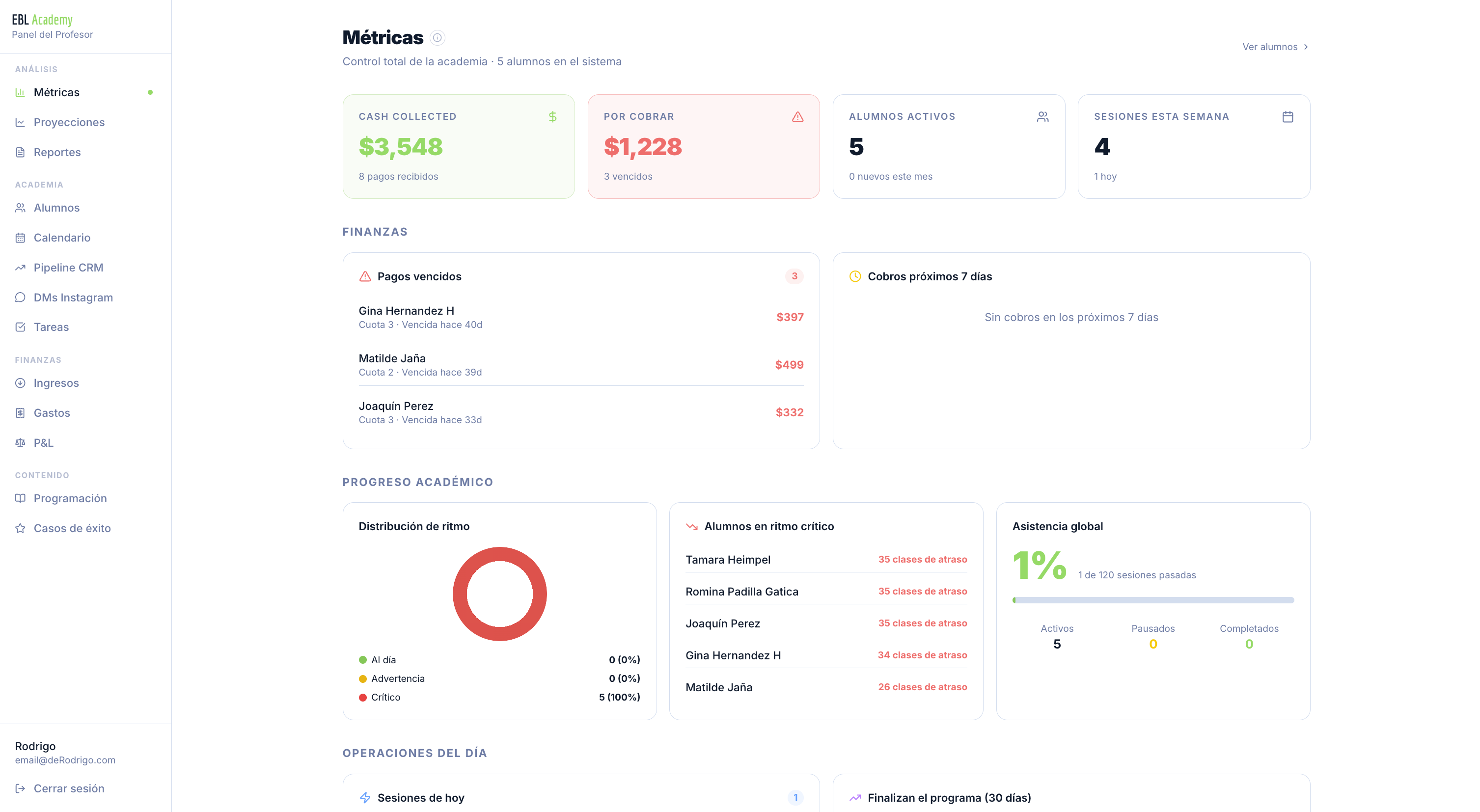
Task: Click the chevron arrow next to Ver alumnos
Action: tap(1306, 47)
